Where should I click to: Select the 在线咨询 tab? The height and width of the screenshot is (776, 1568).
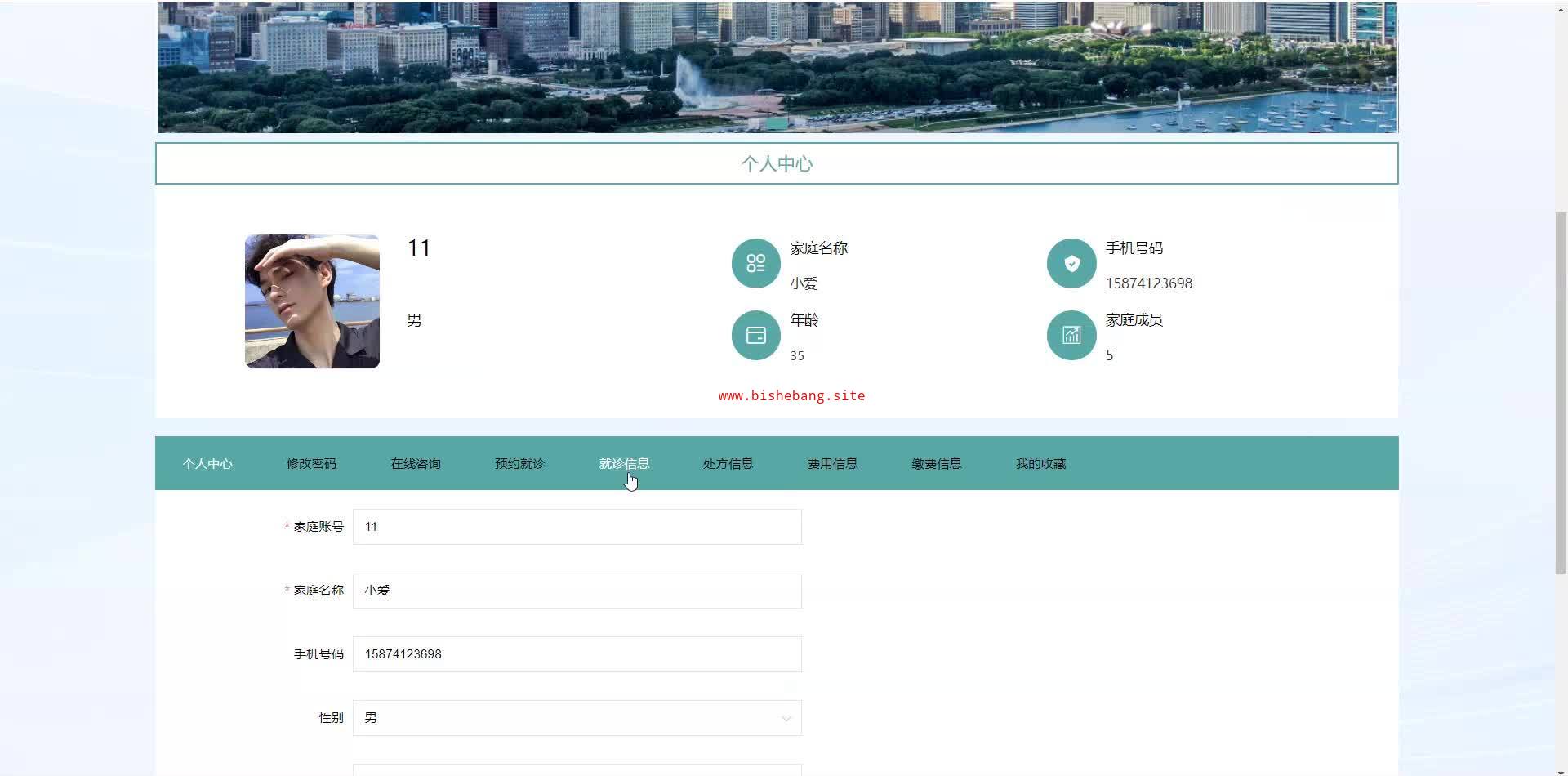tap(416, 464)
